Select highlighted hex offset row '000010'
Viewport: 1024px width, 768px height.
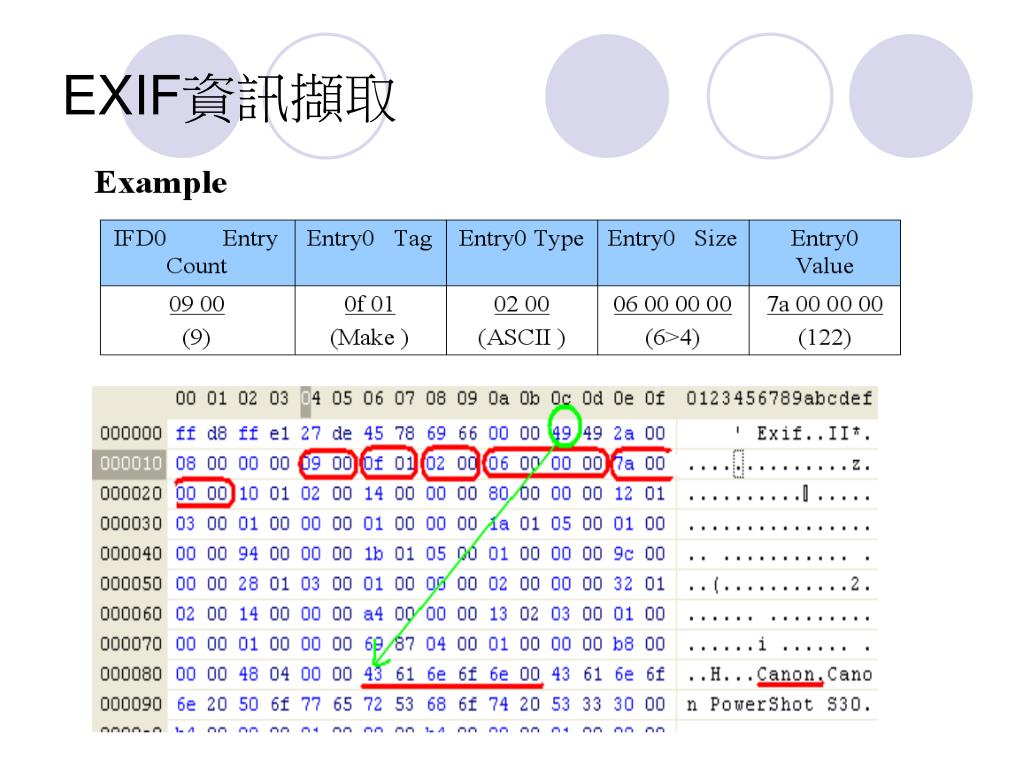[x=131, y=464]
